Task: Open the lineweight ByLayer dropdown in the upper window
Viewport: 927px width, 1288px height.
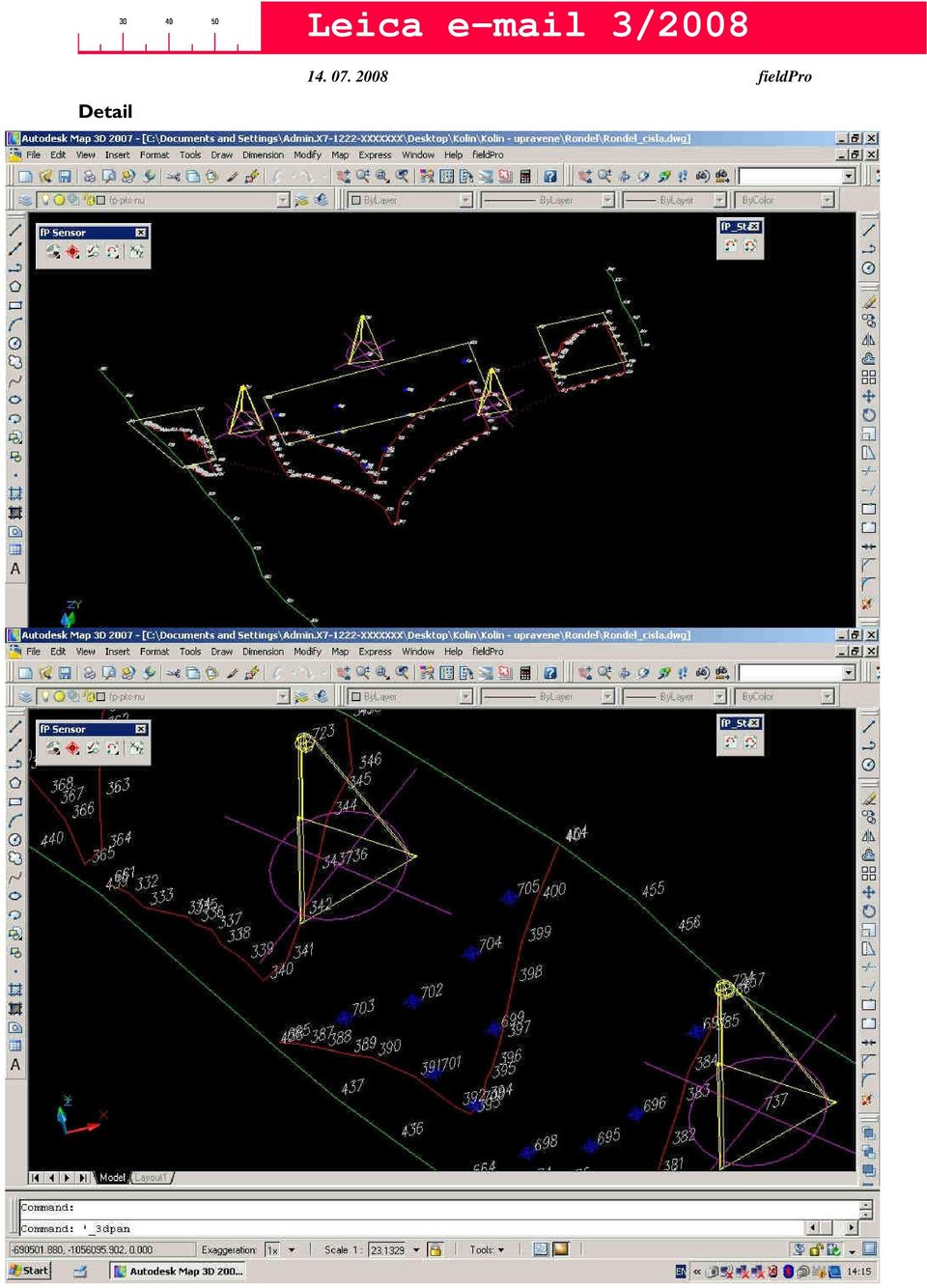Action: pyautogui.click(x=719, y=200)
